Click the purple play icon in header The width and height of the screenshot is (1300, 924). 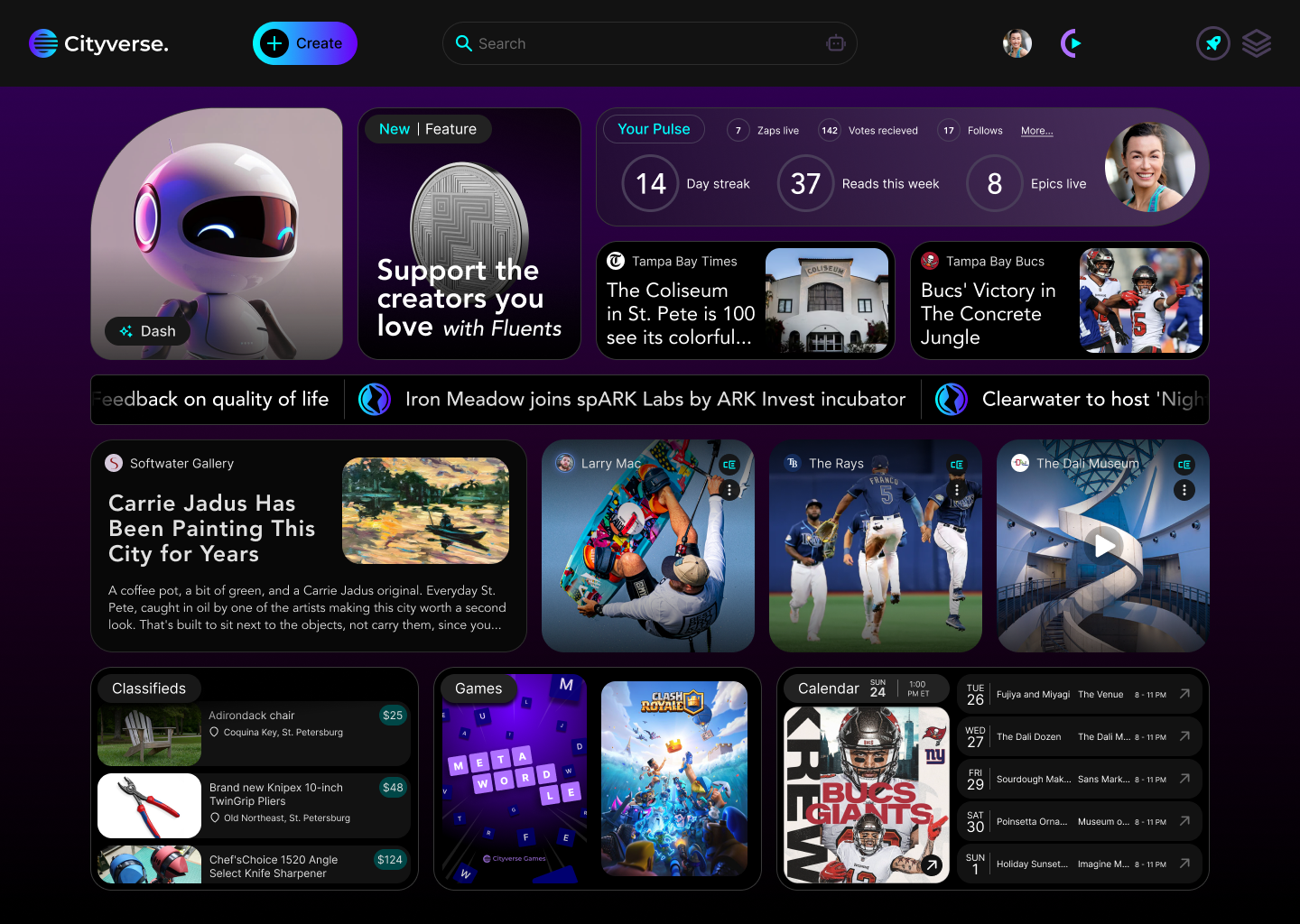click(x=1071, y=43)
